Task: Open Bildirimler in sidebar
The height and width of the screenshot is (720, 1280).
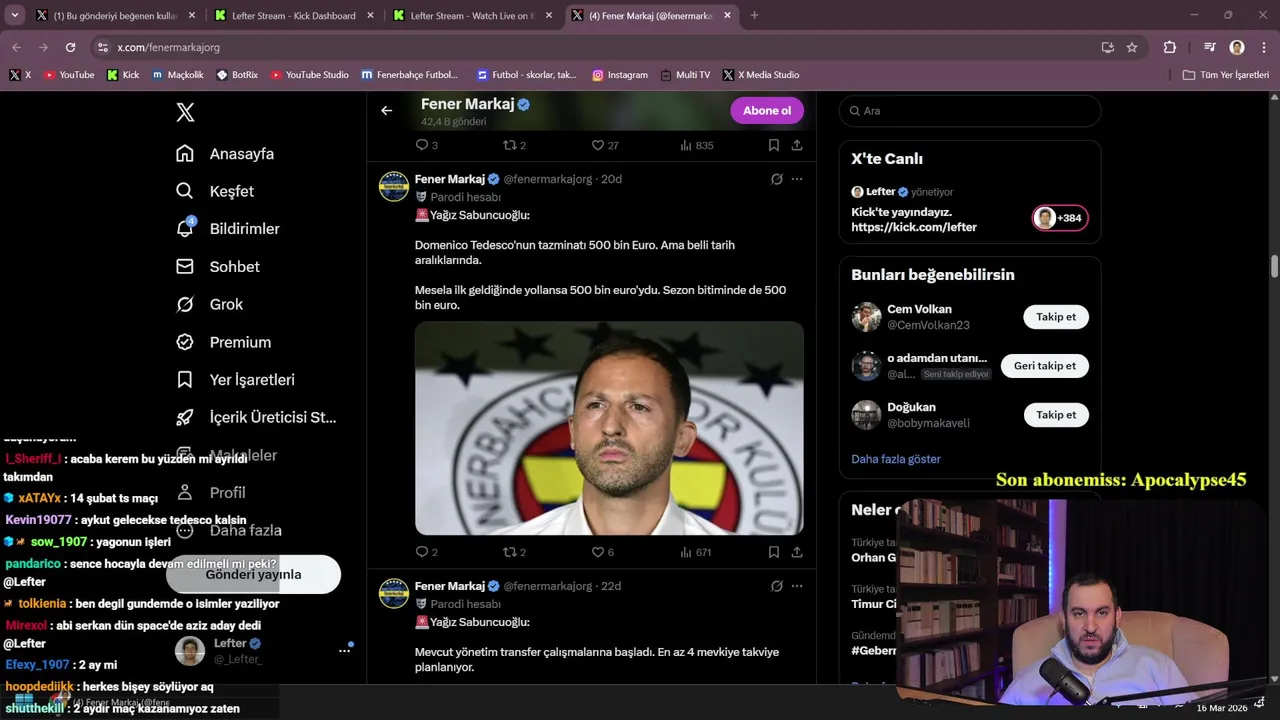Action: point(228,229)
